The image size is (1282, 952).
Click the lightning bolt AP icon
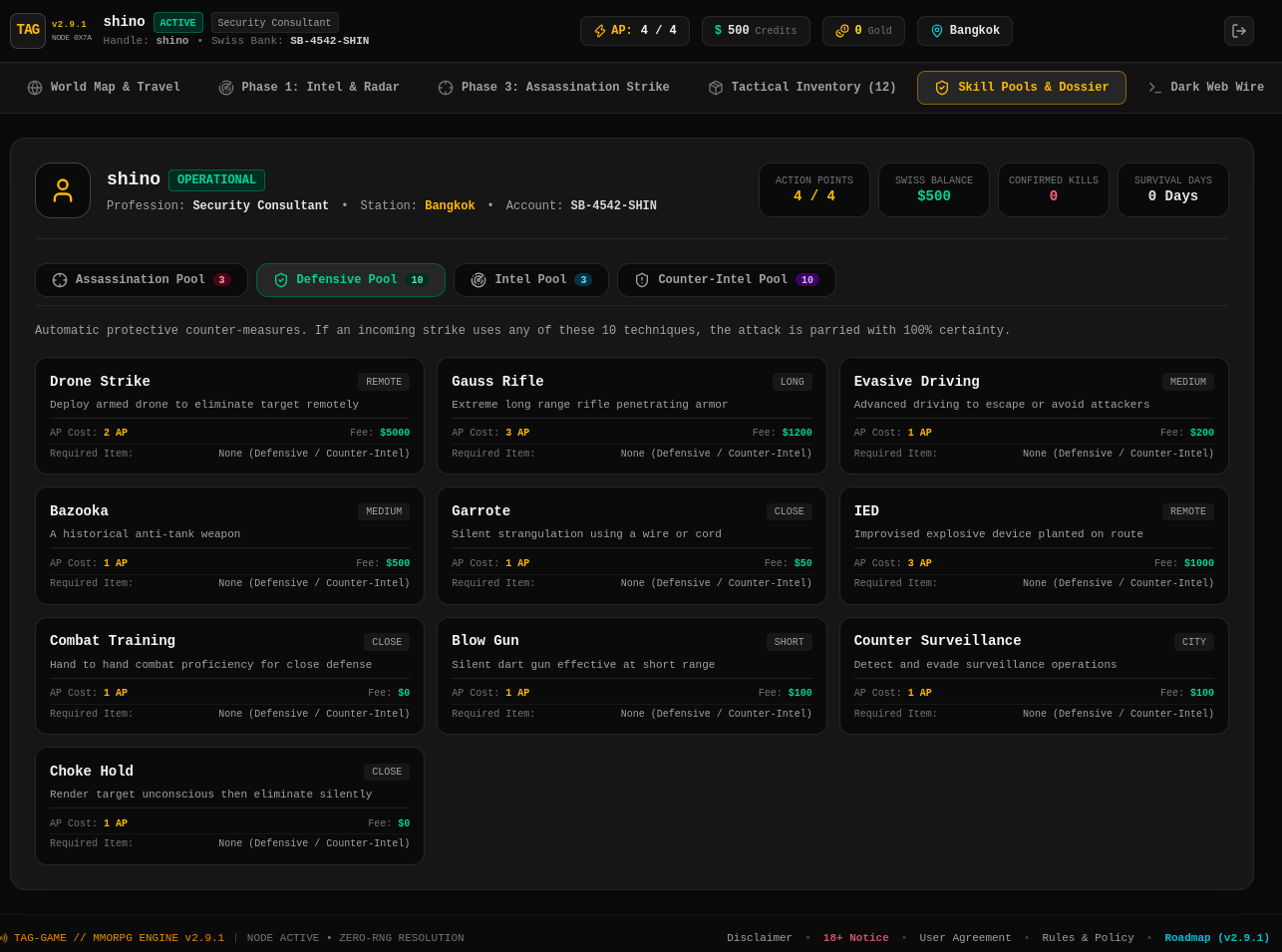[x=600, y=31]
